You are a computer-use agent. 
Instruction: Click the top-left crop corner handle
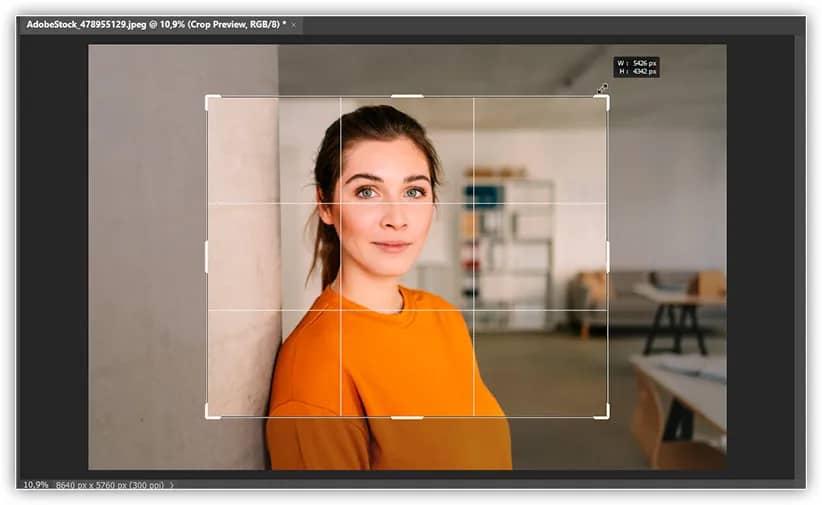208,98
